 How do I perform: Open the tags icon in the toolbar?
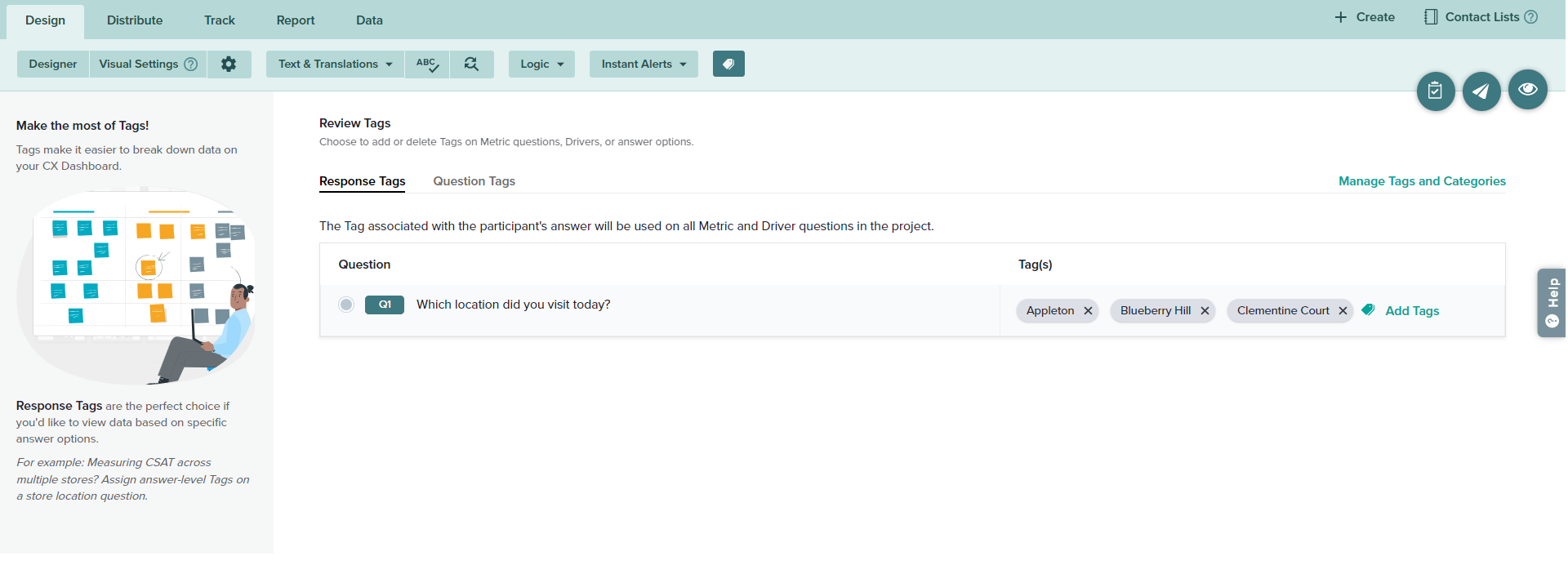click(x=728, y=64)
